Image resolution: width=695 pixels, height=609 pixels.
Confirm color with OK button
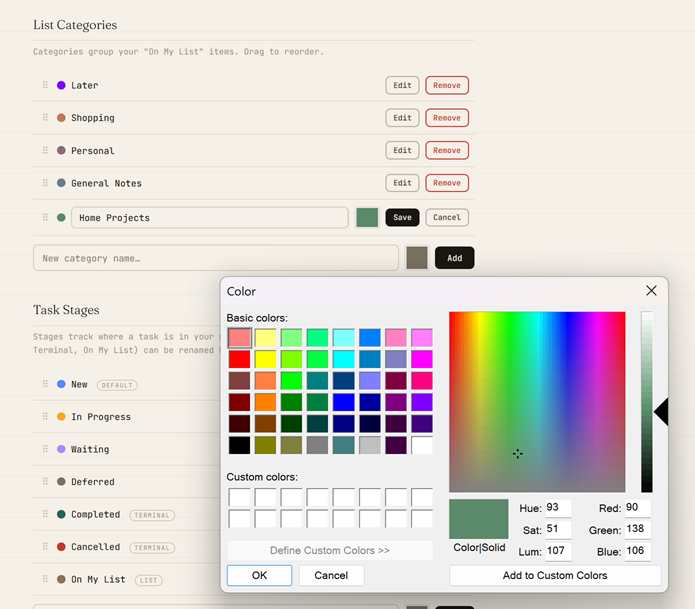(259, 575)
